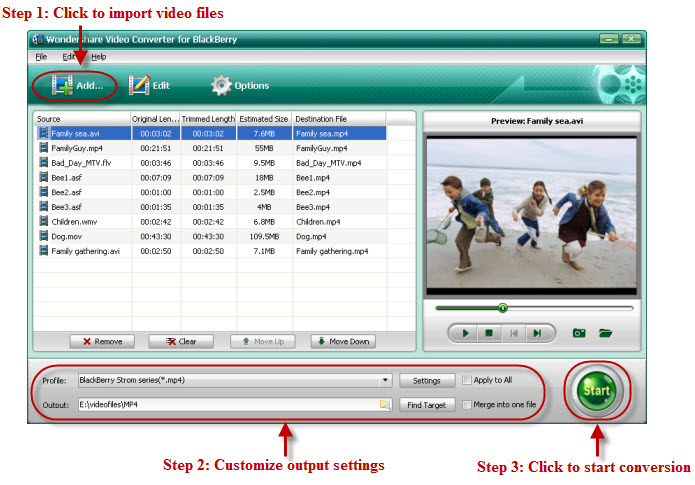Select the Bee1.asf file
695x485 pixels.
[x=66, y=177]
